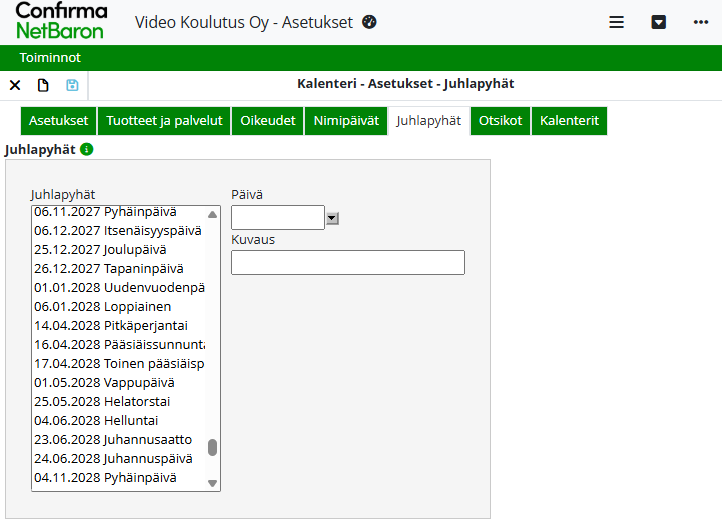Click the close X icon in toolbar
The width and height of the screenshot is (722, 530).
pos(15,85)
